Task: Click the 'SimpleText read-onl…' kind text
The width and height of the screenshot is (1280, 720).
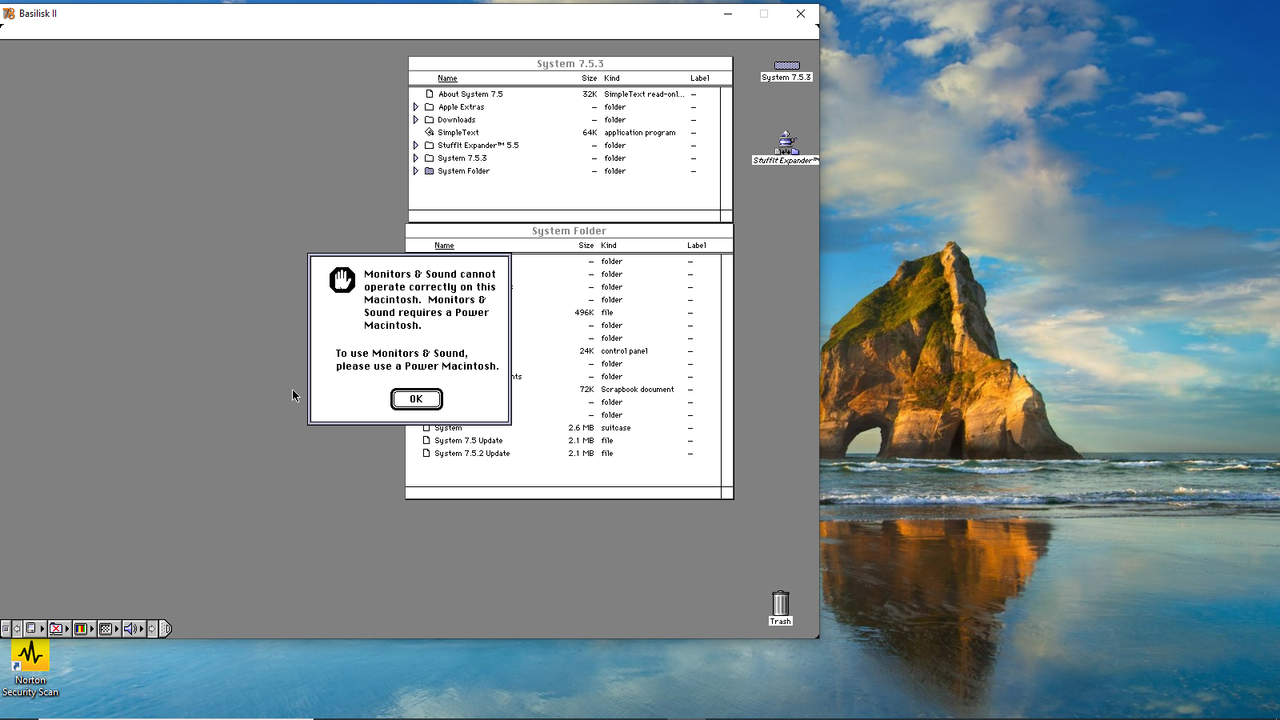Action: pos(644,94)
